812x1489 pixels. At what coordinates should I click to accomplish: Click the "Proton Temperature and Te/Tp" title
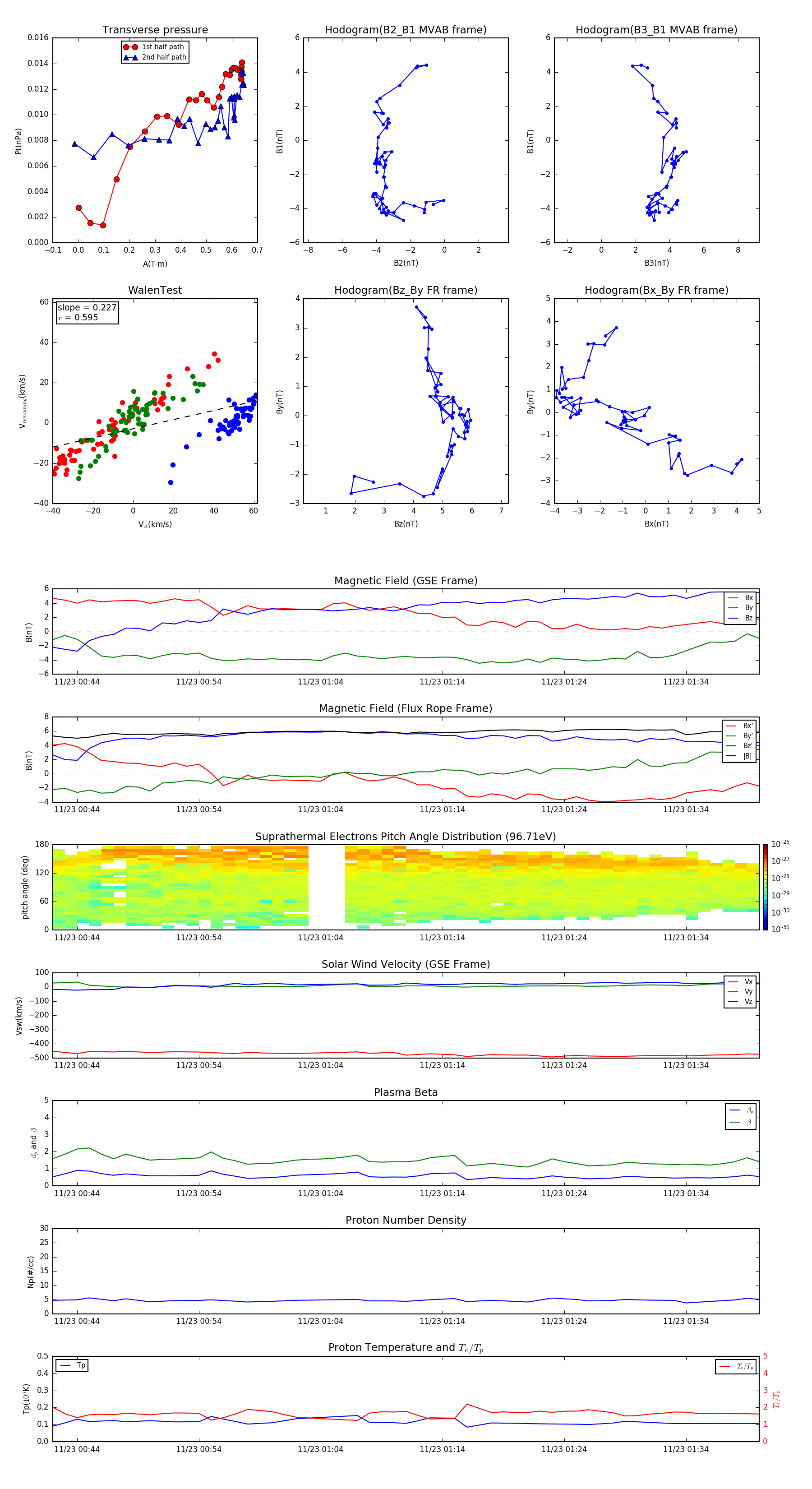coord(406,1348)
